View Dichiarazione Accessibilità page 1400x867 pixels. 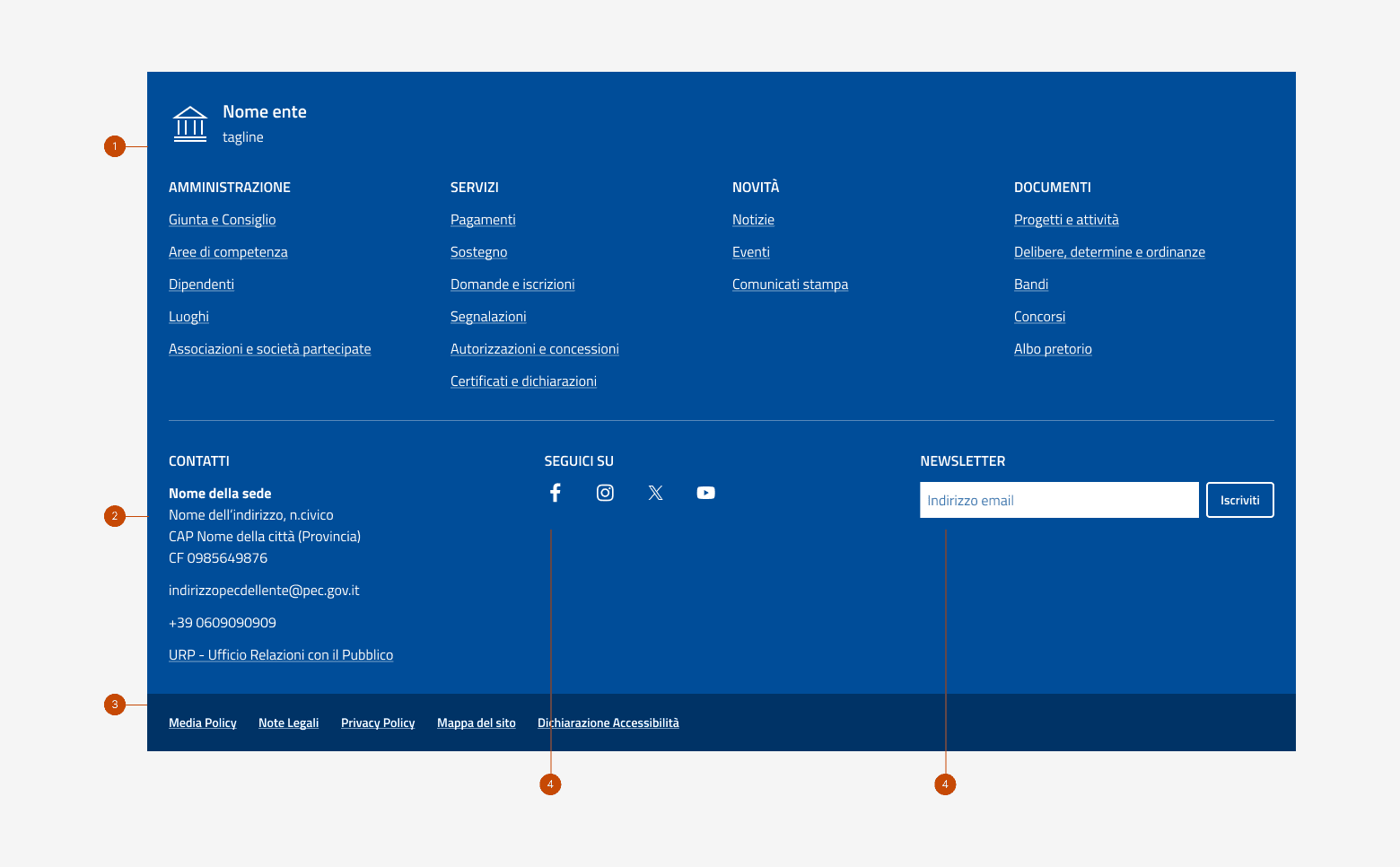click(x=608, y=722)
